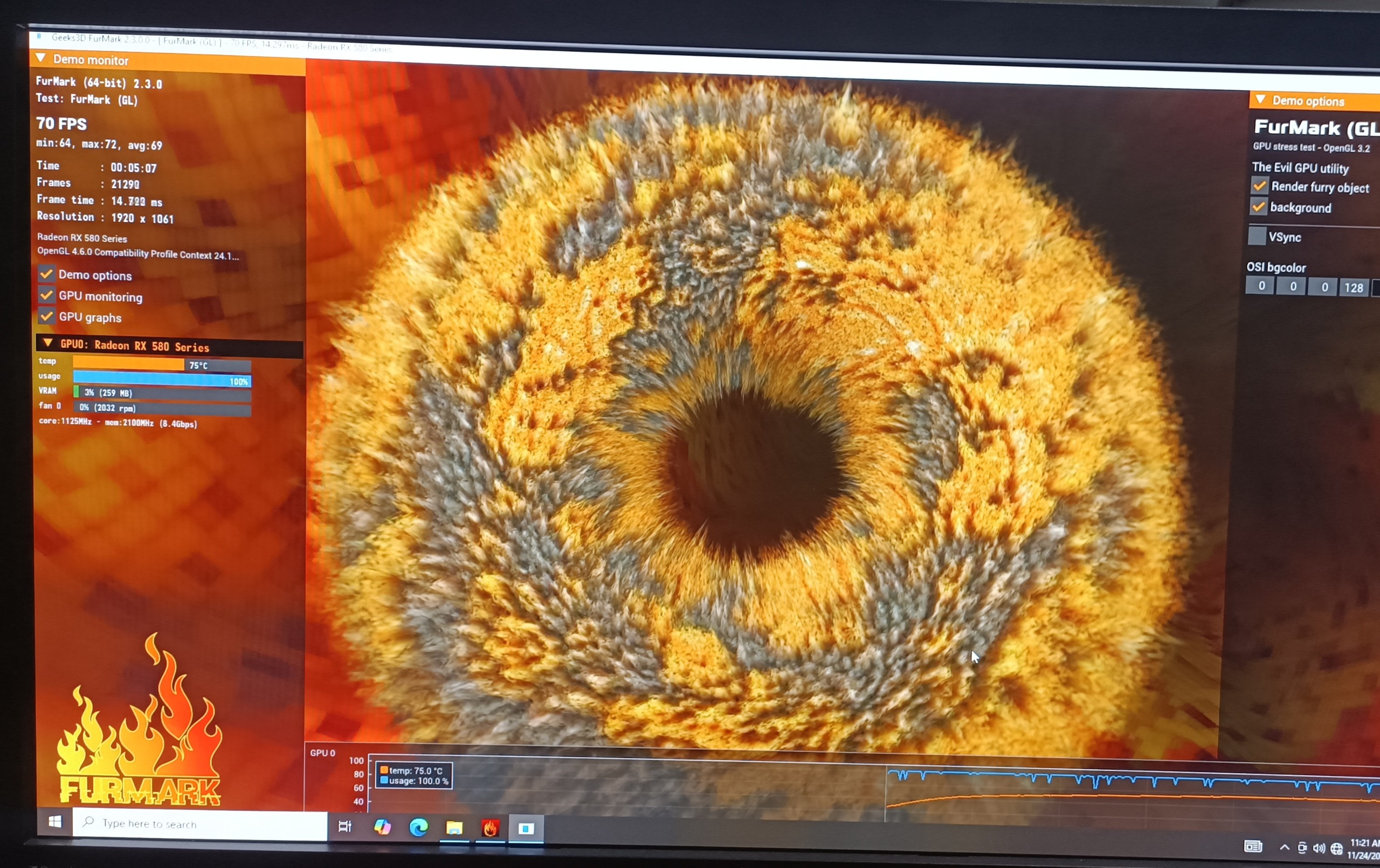Uncheck Render furry object option
Viewport: 1380px width, 868px height.
[x=1259, y=186]
